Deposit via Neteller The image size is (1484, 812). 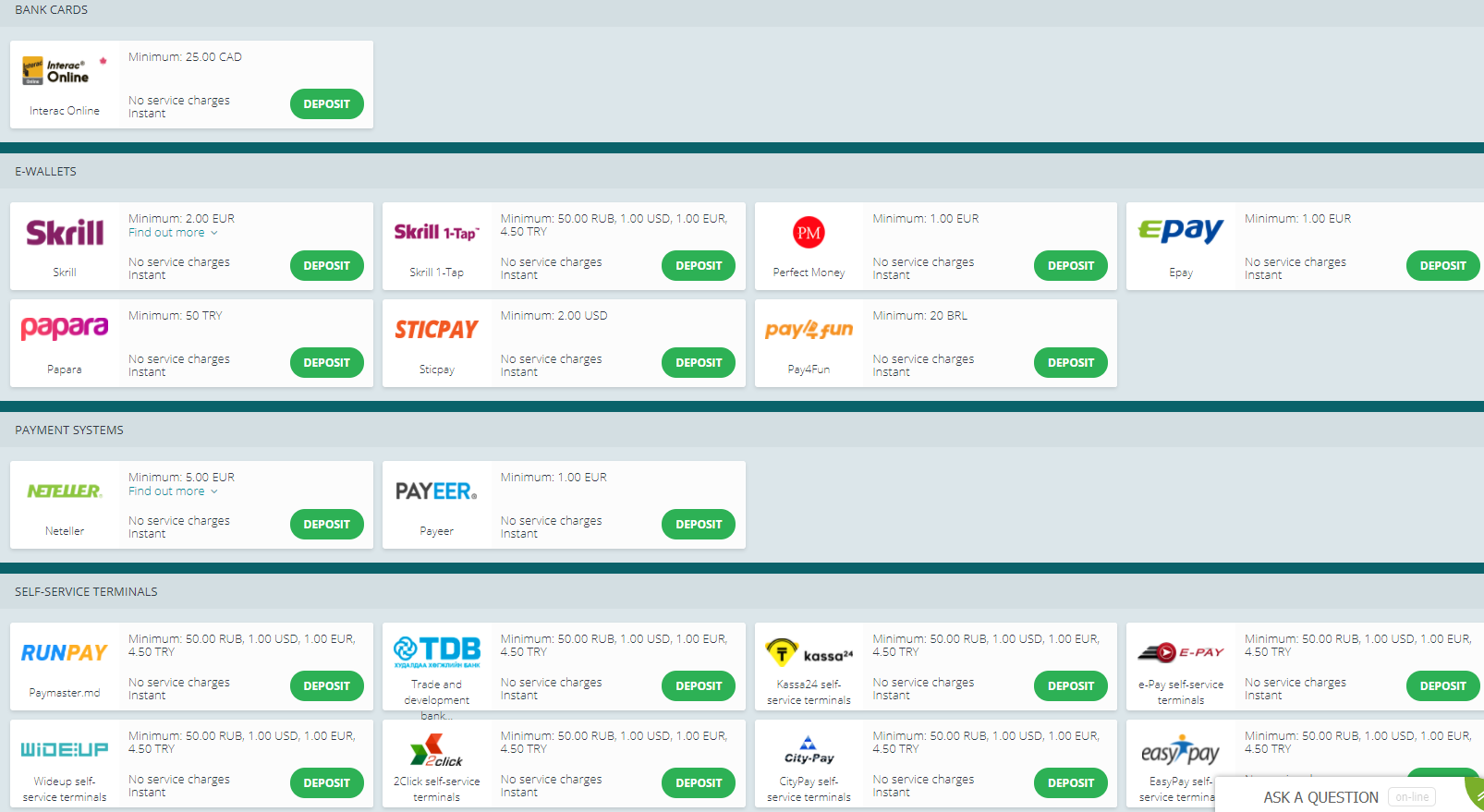(327, 525)
